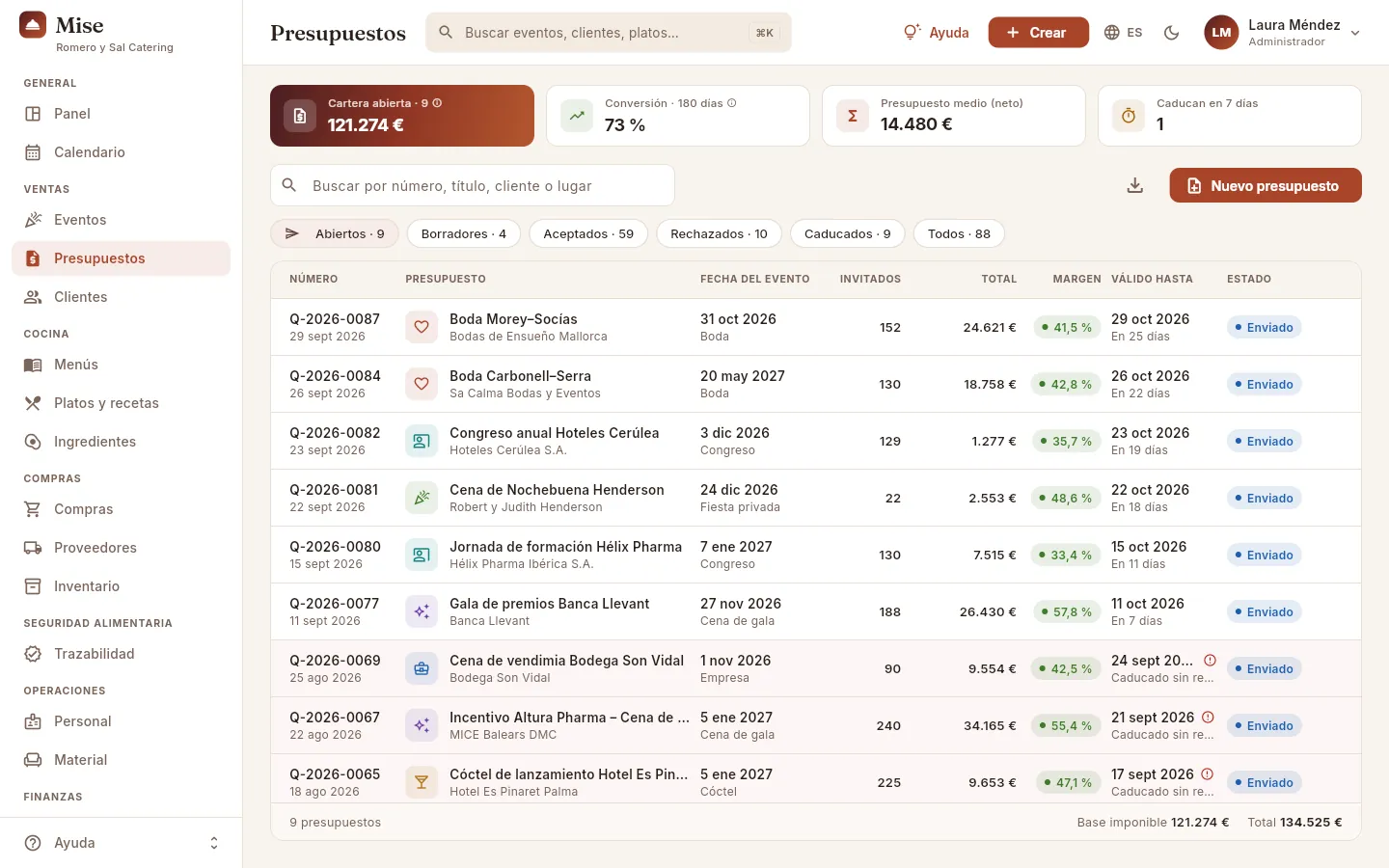Viewport: 1389px width, 868px height.
Task: Show info icon next to Conversión 180 días
Action: [732, 103]
